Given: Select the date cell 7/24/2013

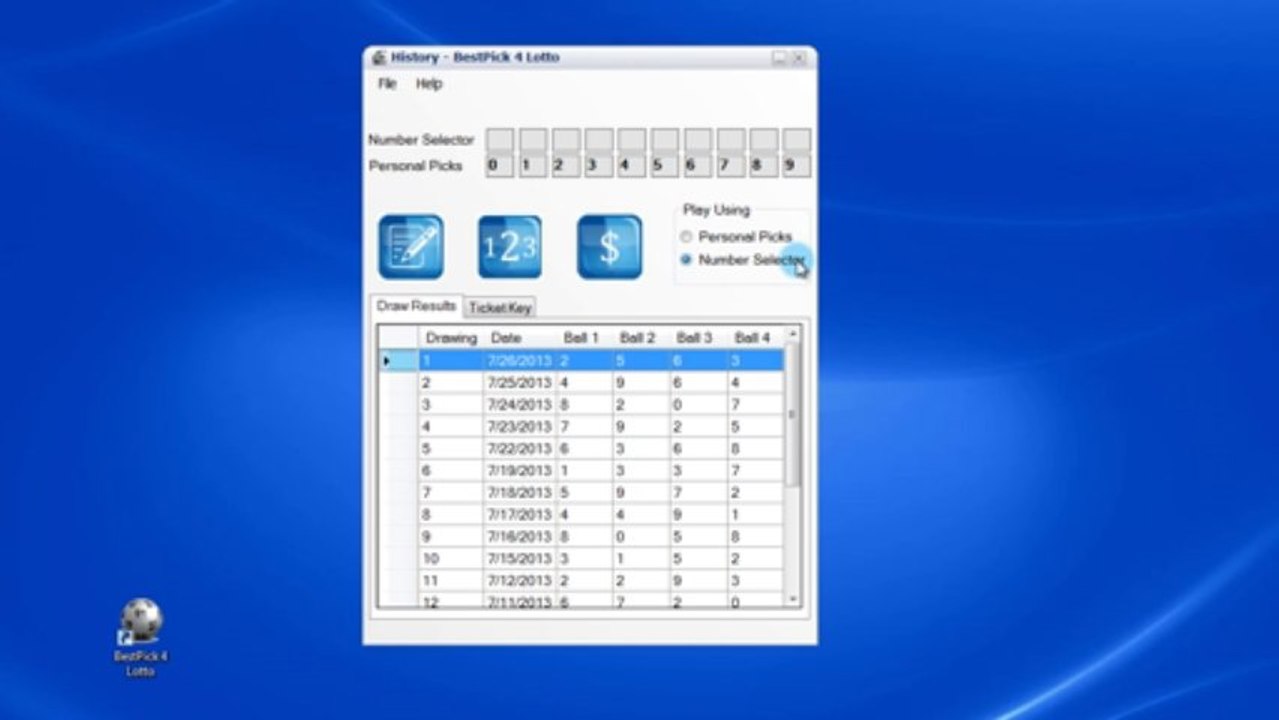Looking at the screenshot, I should (519, 404).
